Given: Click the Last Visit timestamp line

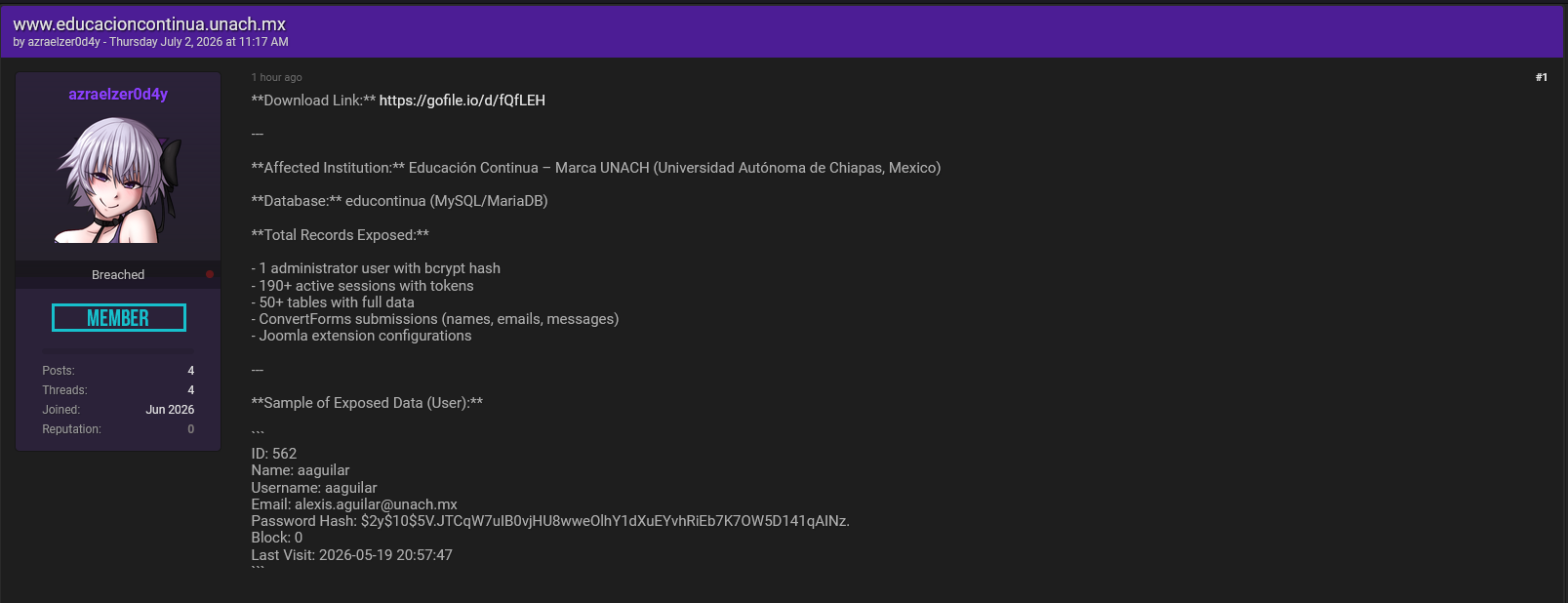Looking at the screenshot, I should tap(351, 555).
